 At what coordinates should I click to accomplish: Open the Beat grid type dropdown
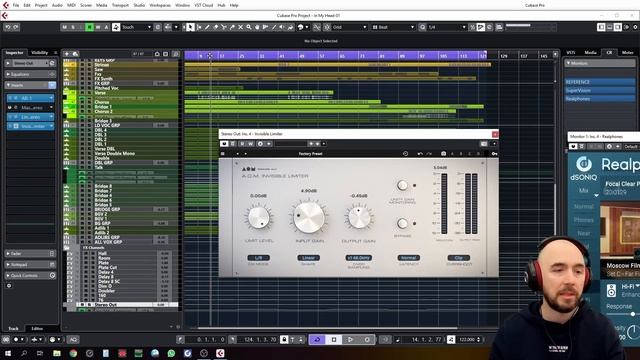click(393, 27)
